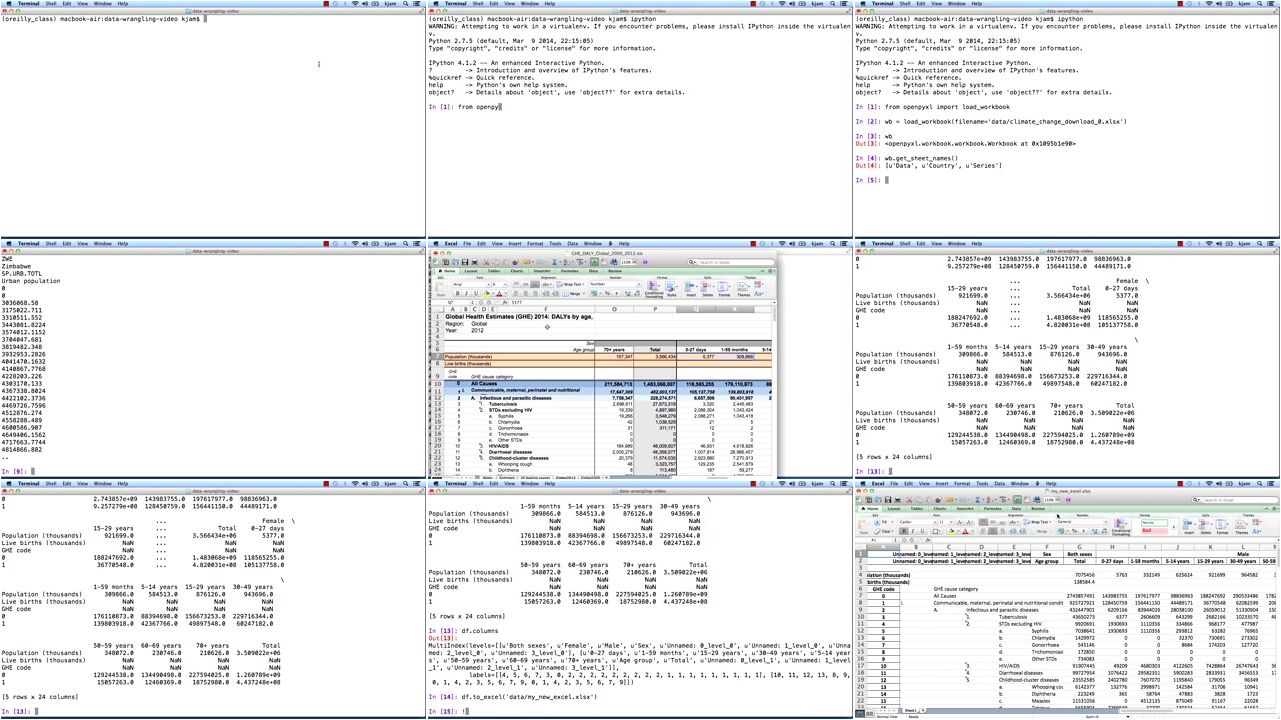Open font size box in my_new_excel.xlsx
1281x720 pixels.
tap(946, 522)
